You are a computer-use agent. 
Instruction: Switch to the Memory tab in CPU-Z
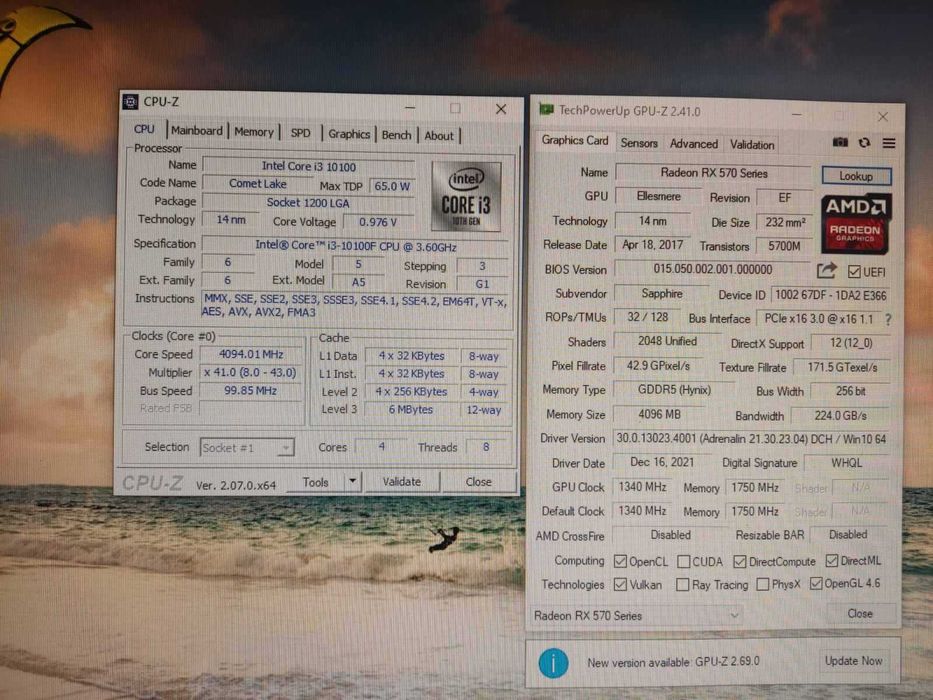pos(253,132)
